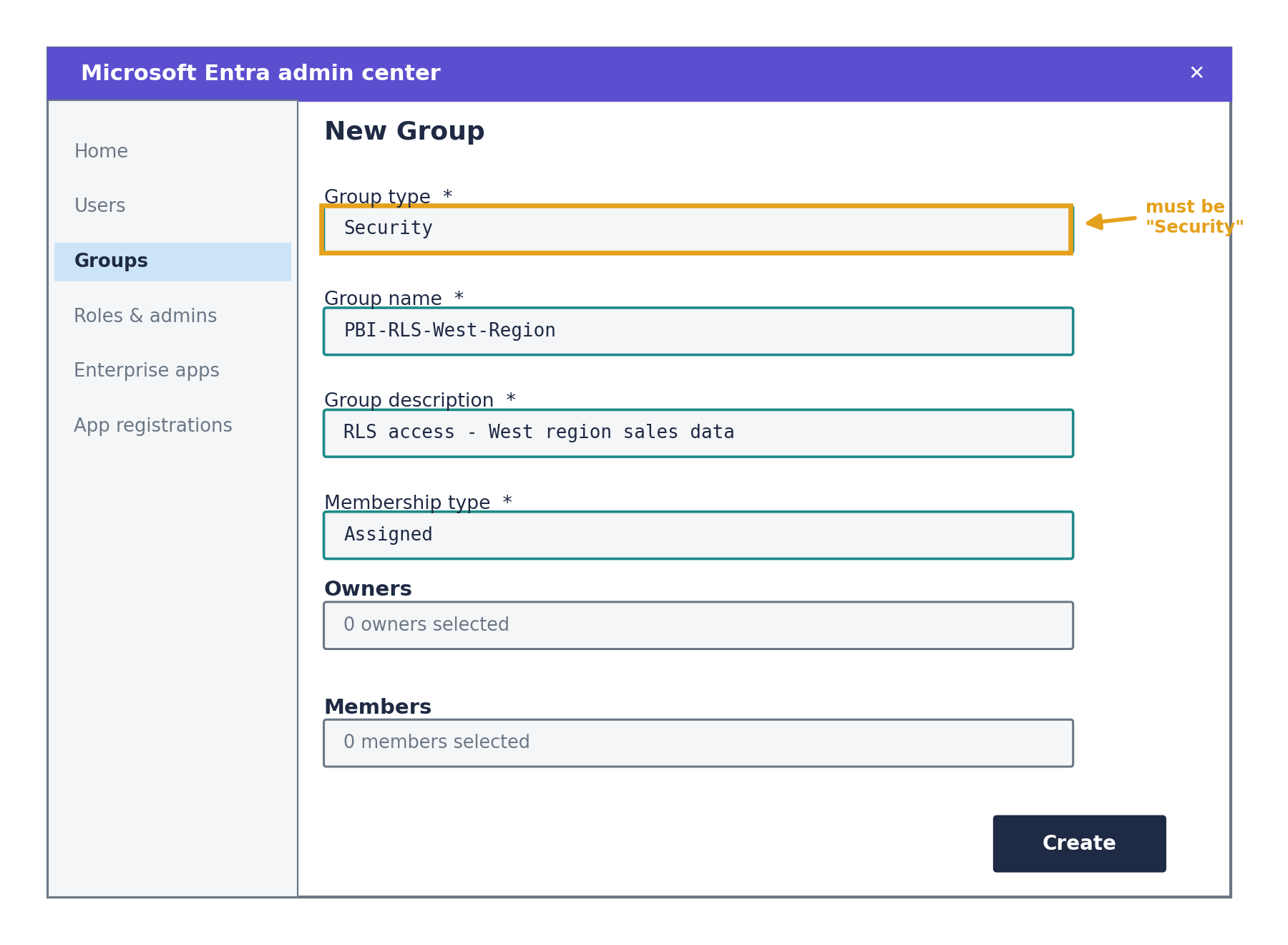This screenshot has height=945, width=1288.
Task: Click the Create button
Action: pyautogui.click(x=1079, y=843)
